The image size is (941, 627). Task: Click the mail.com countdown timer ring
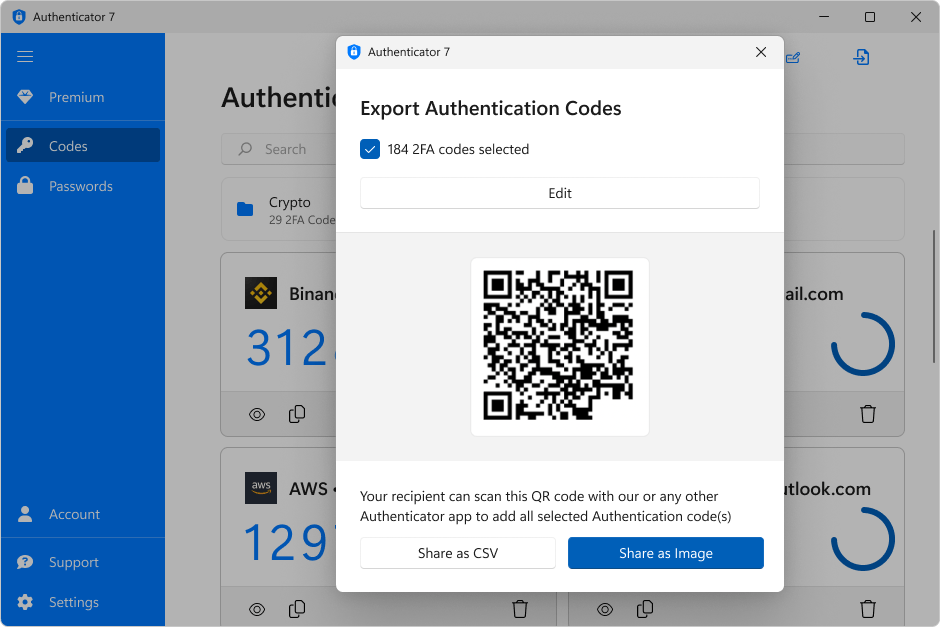[x=863, y=344]
